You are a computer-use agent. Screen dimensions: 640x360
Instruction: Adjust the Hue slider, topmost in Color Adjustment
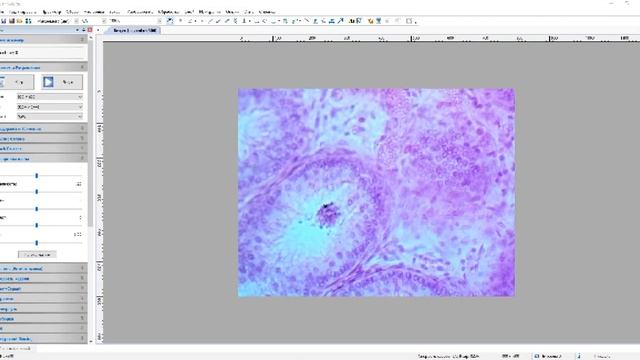click(x=37, y=176)
